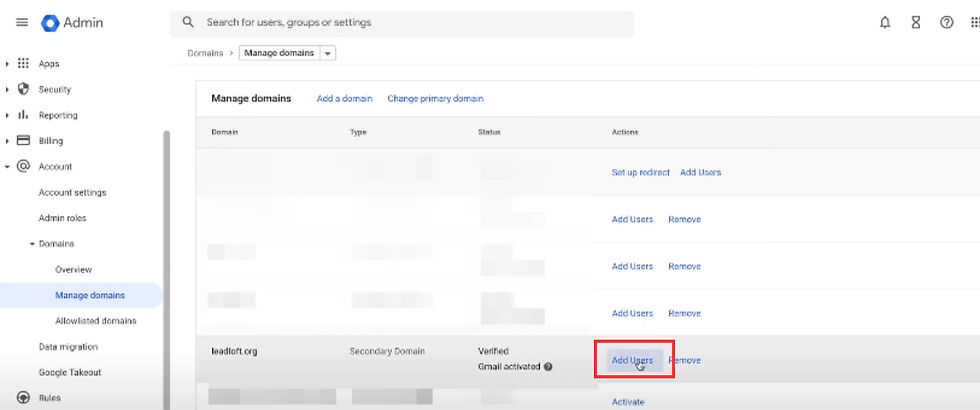980x410 pixels.
Task: Click the Add a domain link
Action: (x=344, y=99)
